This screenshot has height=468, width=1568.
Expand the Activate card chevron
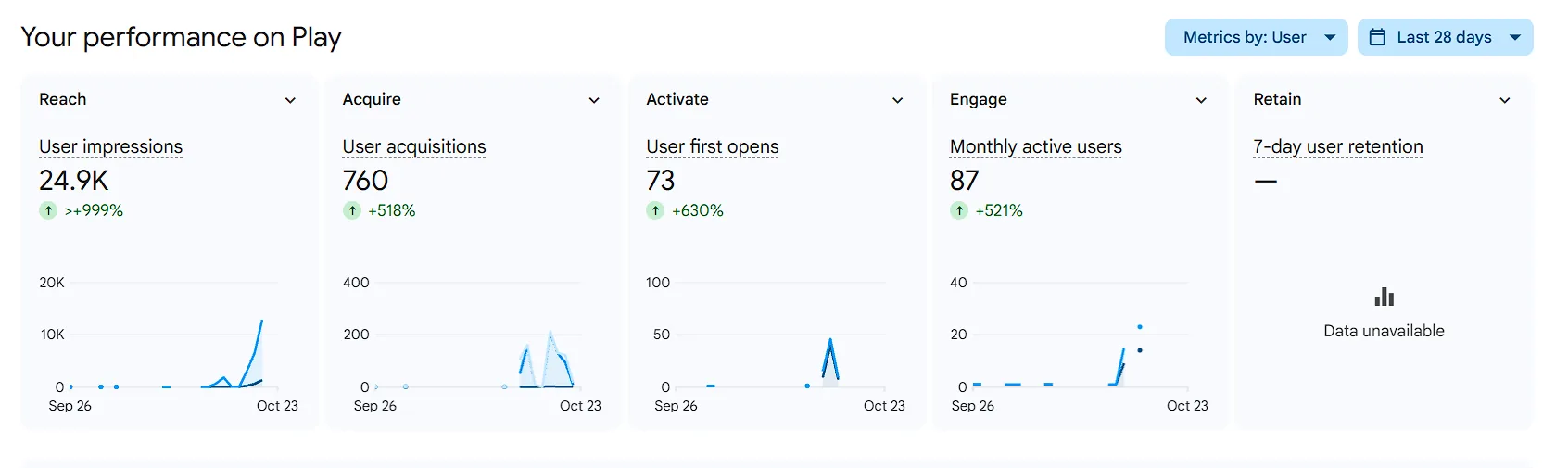(897, 100)
